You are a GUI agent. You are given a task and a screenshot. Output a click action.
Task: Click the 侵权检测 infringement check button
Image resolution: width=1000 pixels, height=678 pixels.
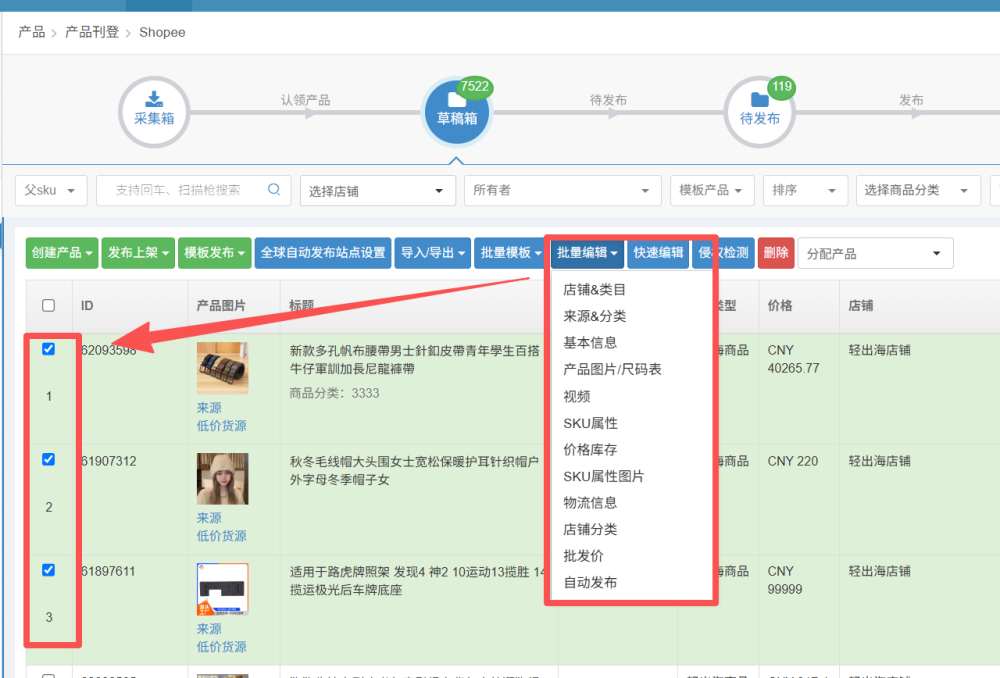723,253
